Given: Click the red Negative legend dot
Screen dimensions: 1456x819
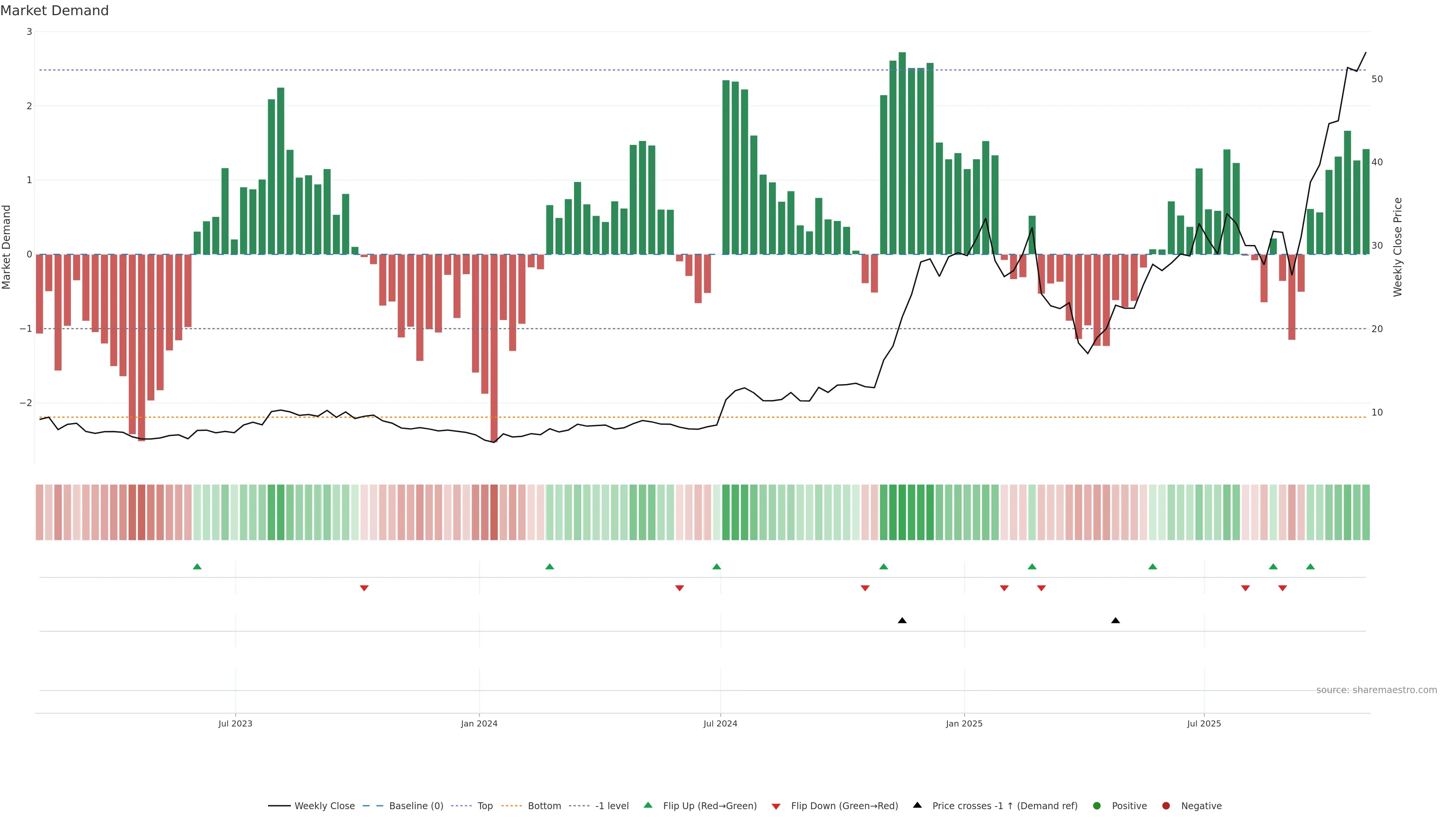Looking at the screenshot, I should (x=1166, y=805).
